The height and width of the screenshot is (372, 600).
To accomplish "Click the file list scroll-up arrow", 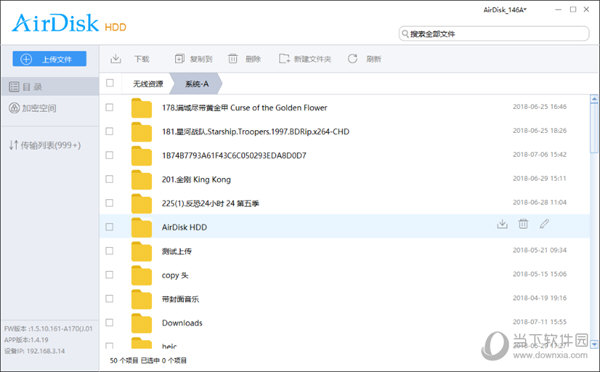I will [594, 99].
